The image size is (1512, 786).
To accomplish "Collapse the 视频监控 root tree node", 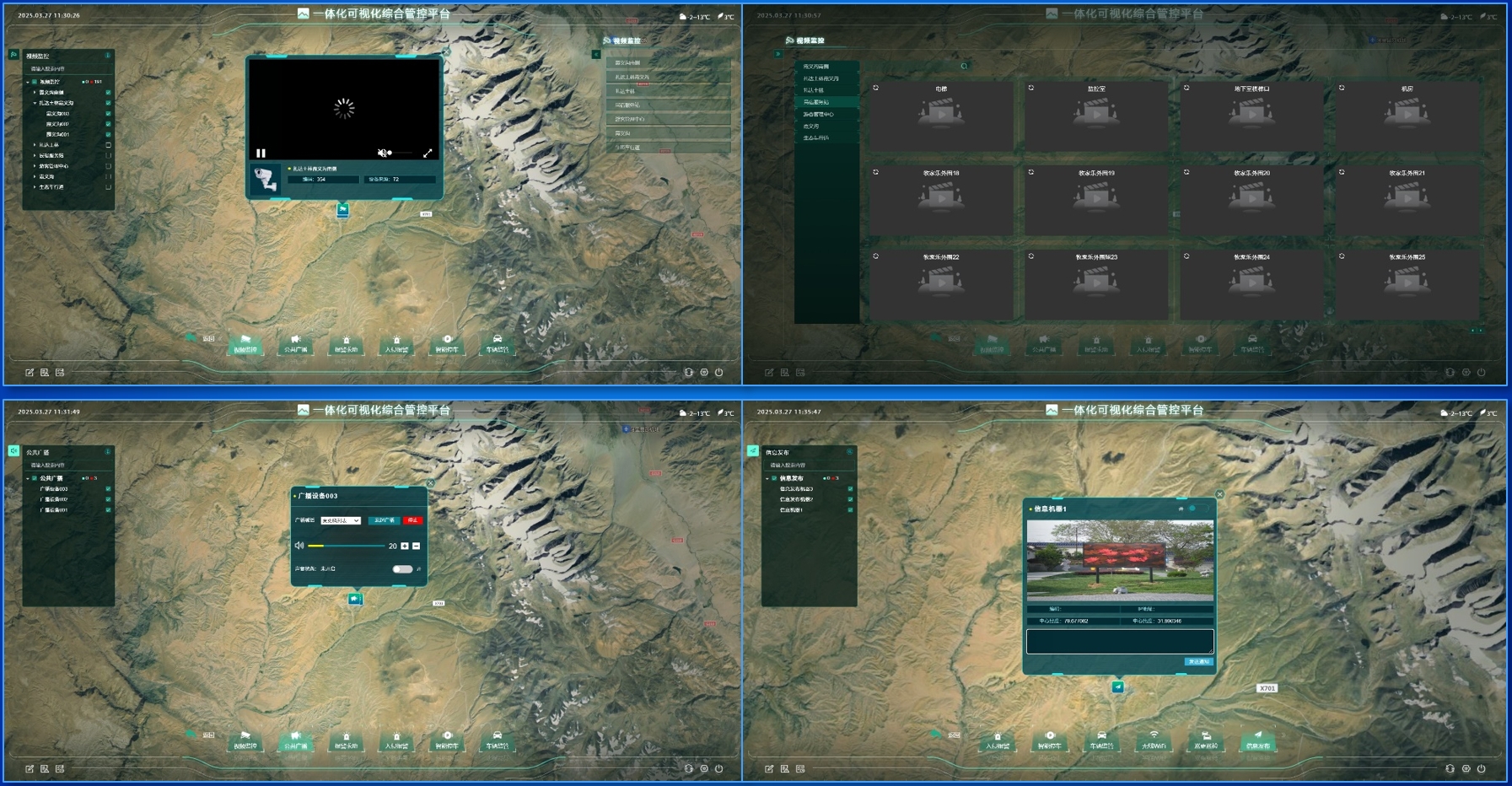I will point(27,82).
